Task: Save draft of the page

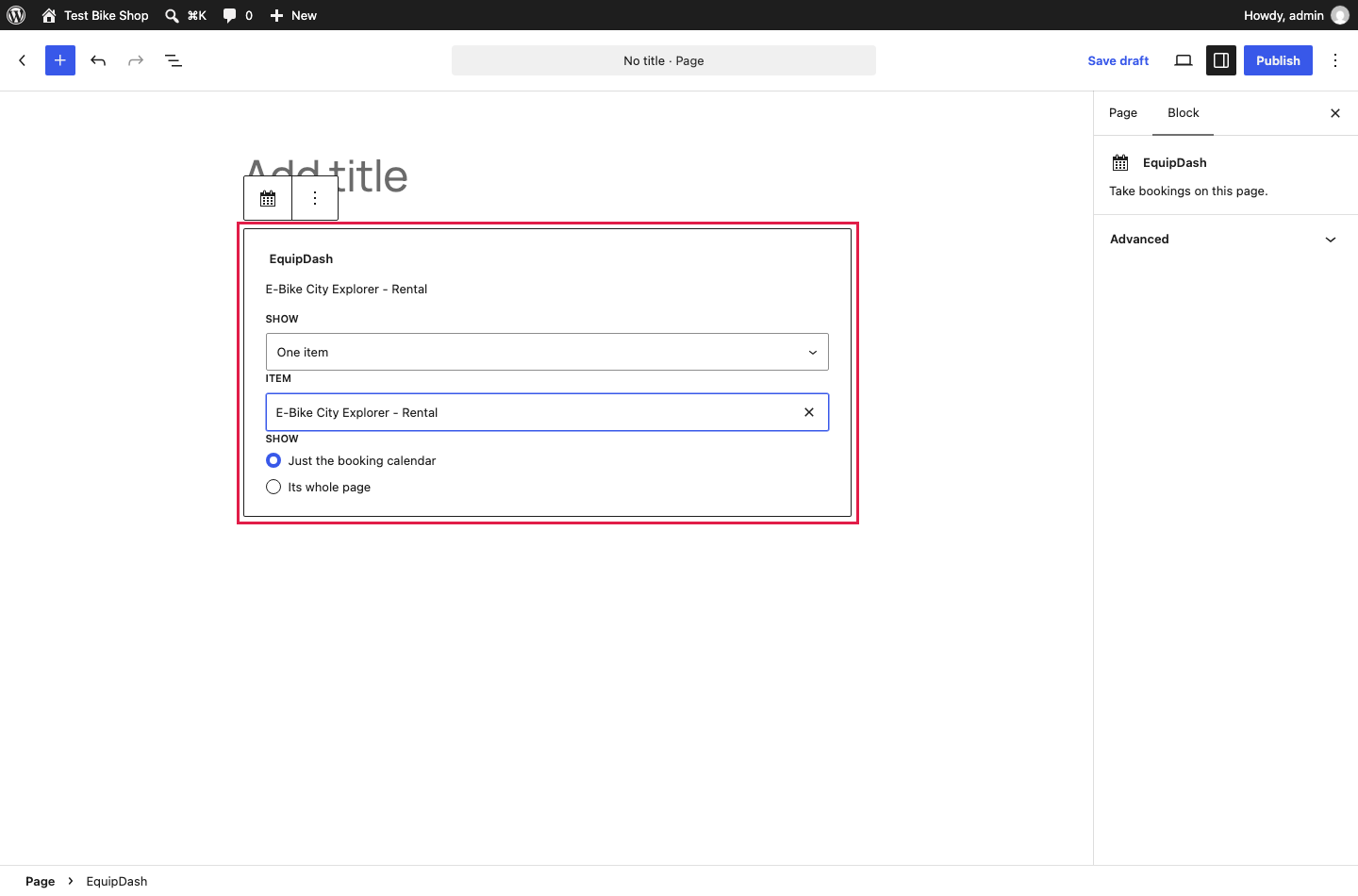Action: tap(1118, 60)
